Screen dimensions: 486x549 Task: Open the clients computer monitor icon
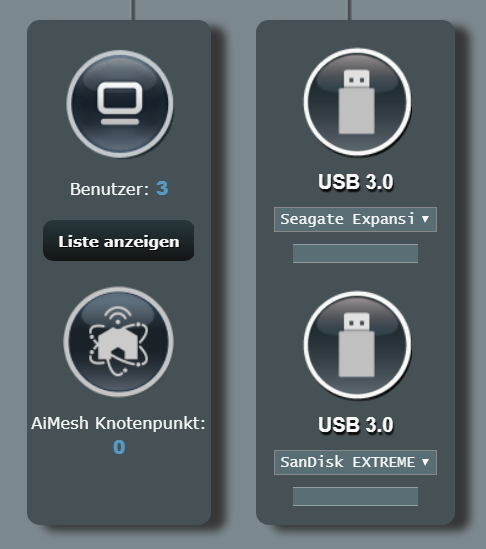click(120, 104)
